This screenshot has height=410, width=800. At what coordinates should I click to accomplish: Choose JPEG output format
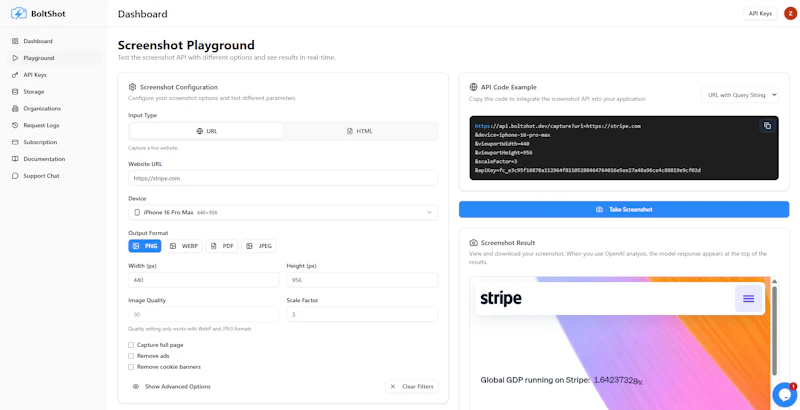259,246
